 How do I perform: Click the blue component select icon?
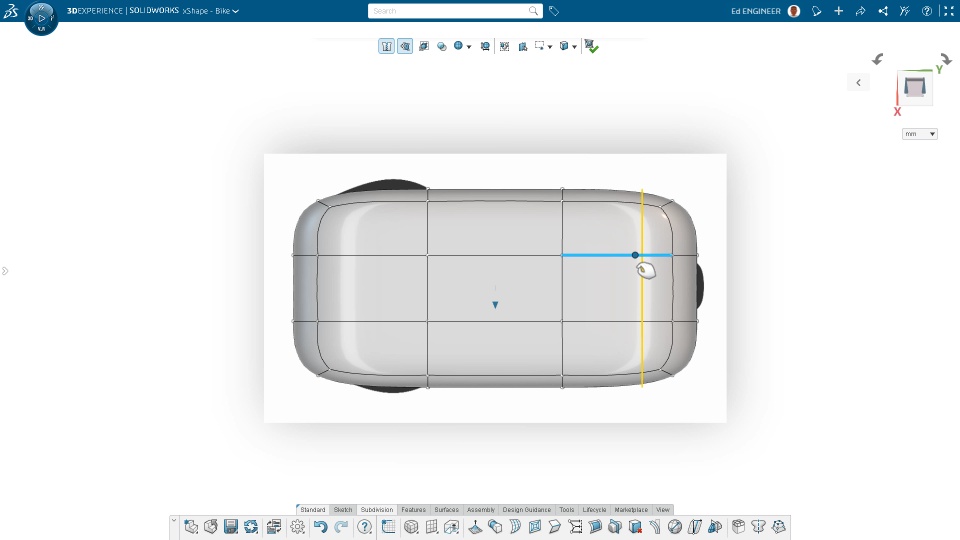[523, 47]
